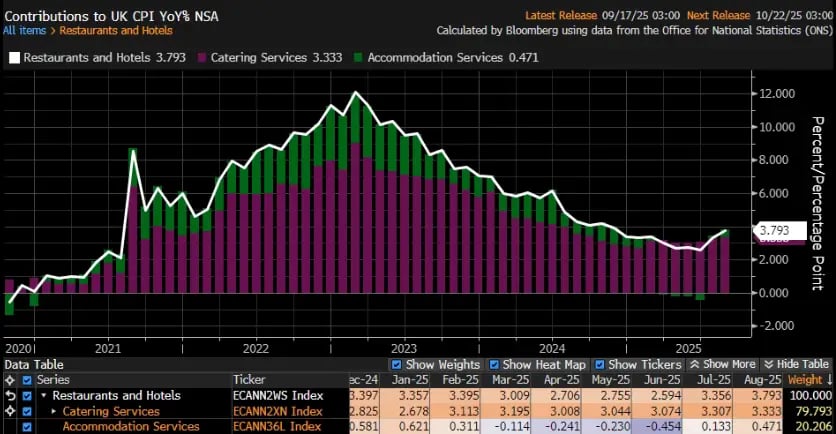Click the 3.793 value label on axis
Viewport: 836px width, 434px height.
(776, 231)
